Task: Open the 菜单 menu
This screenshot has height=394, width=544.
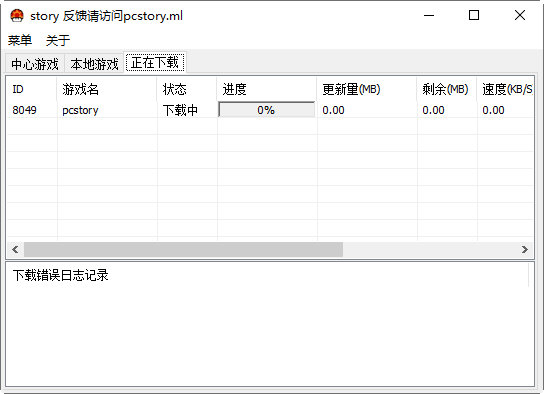Action: click(20, 40)
